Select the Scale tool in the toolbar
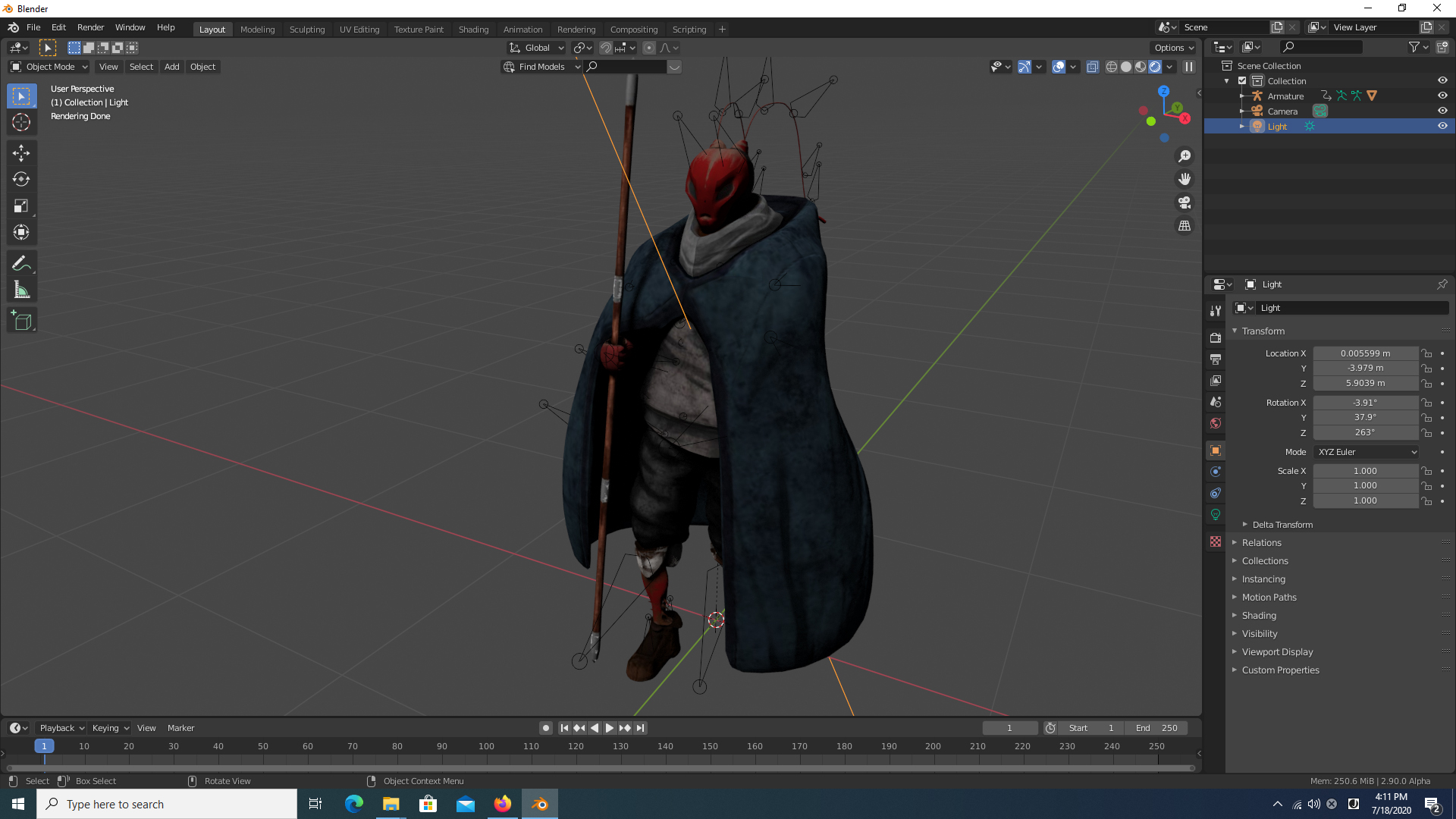This screenshot has width=1456, height=819. (21, 206)
